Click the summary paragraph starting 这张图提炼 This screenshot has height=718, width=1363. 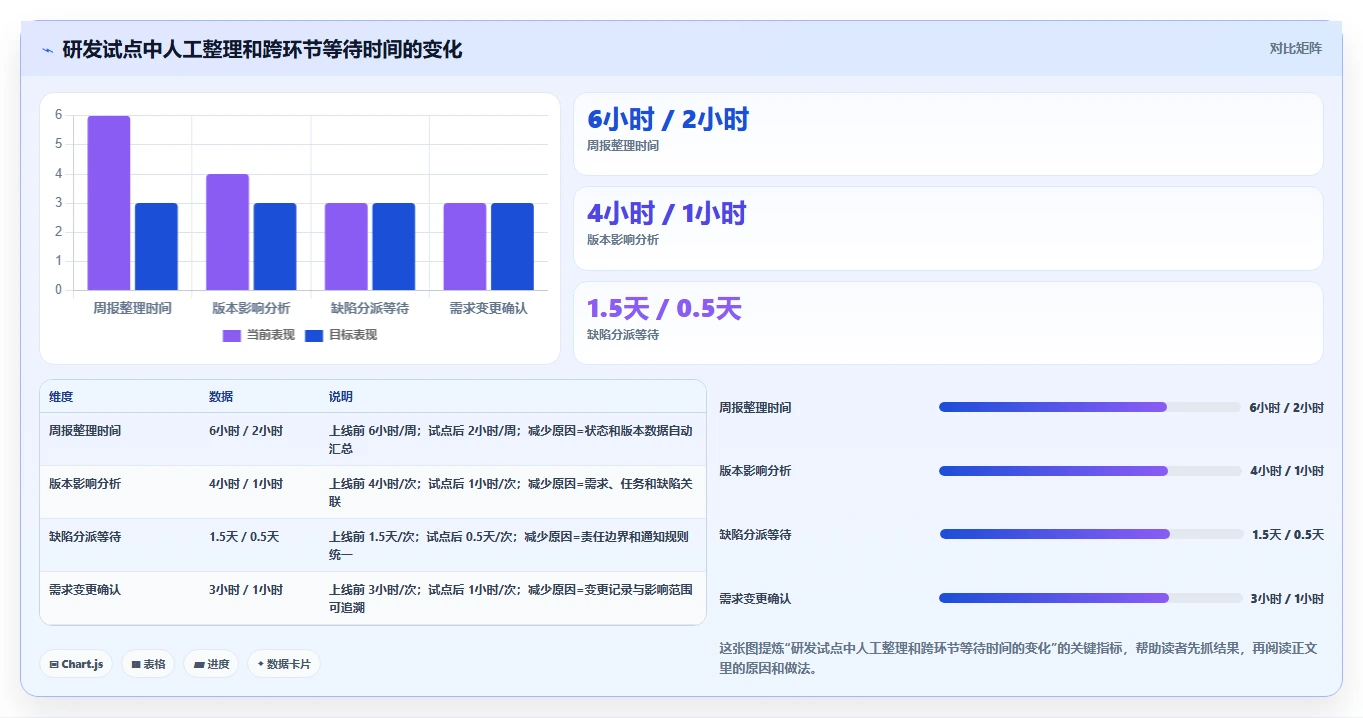[1019, 659]
